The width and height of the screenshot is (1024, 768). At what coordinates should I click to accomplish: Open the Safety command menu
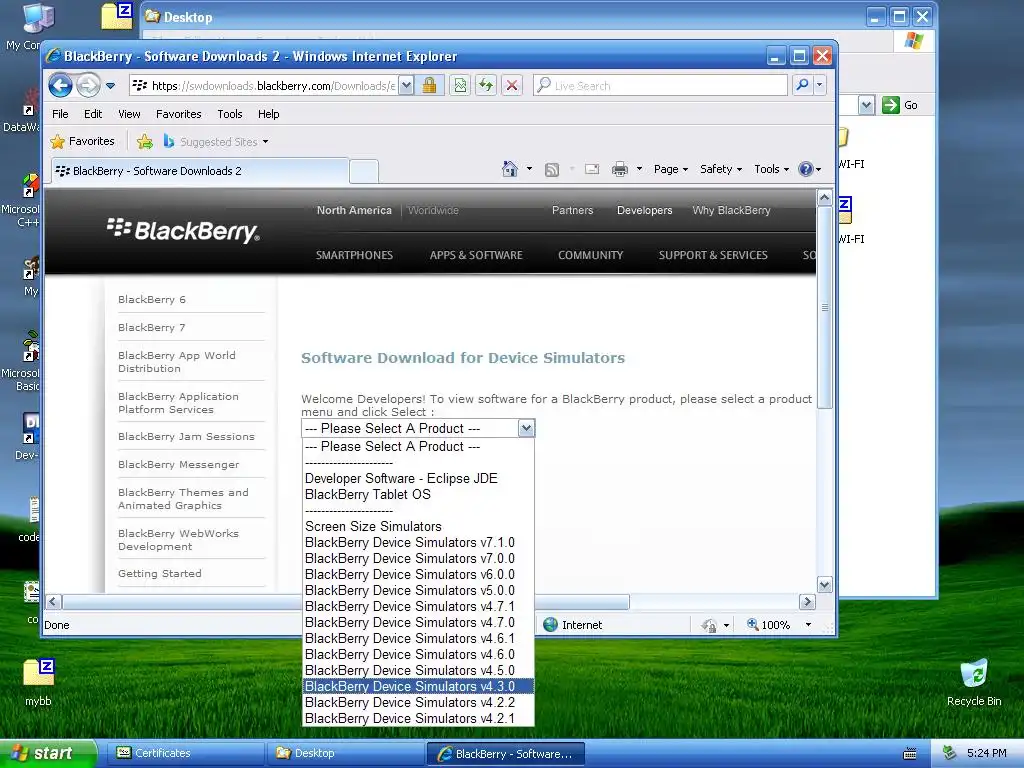(x=721, y=169)
